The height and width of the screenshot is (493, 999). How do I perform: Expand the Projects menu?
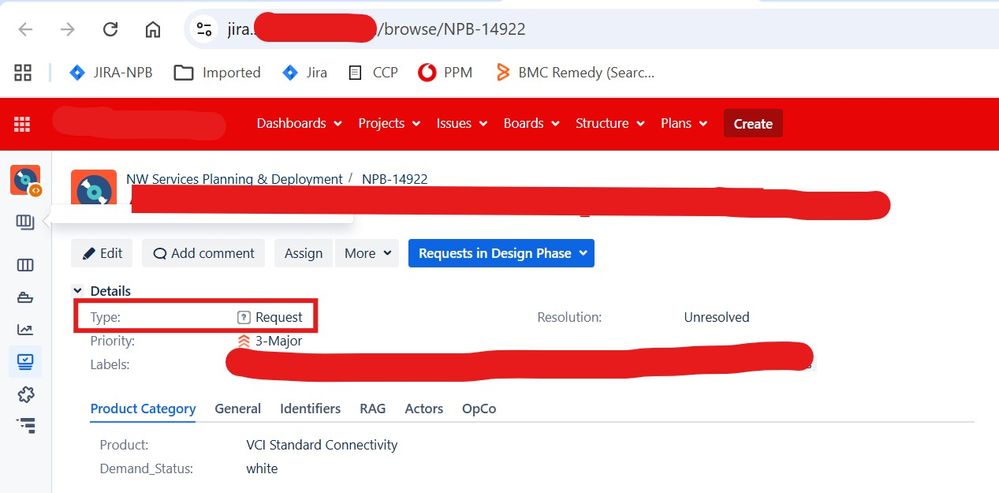click(x=389, y=124)
